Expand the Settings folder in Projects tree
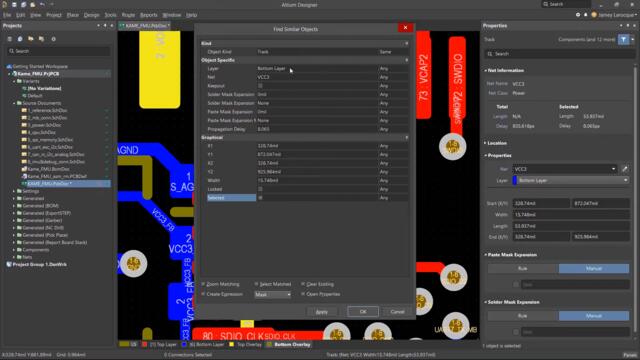Image resolution: width=640 pixels, height=360 pixels. click(14, 191)
